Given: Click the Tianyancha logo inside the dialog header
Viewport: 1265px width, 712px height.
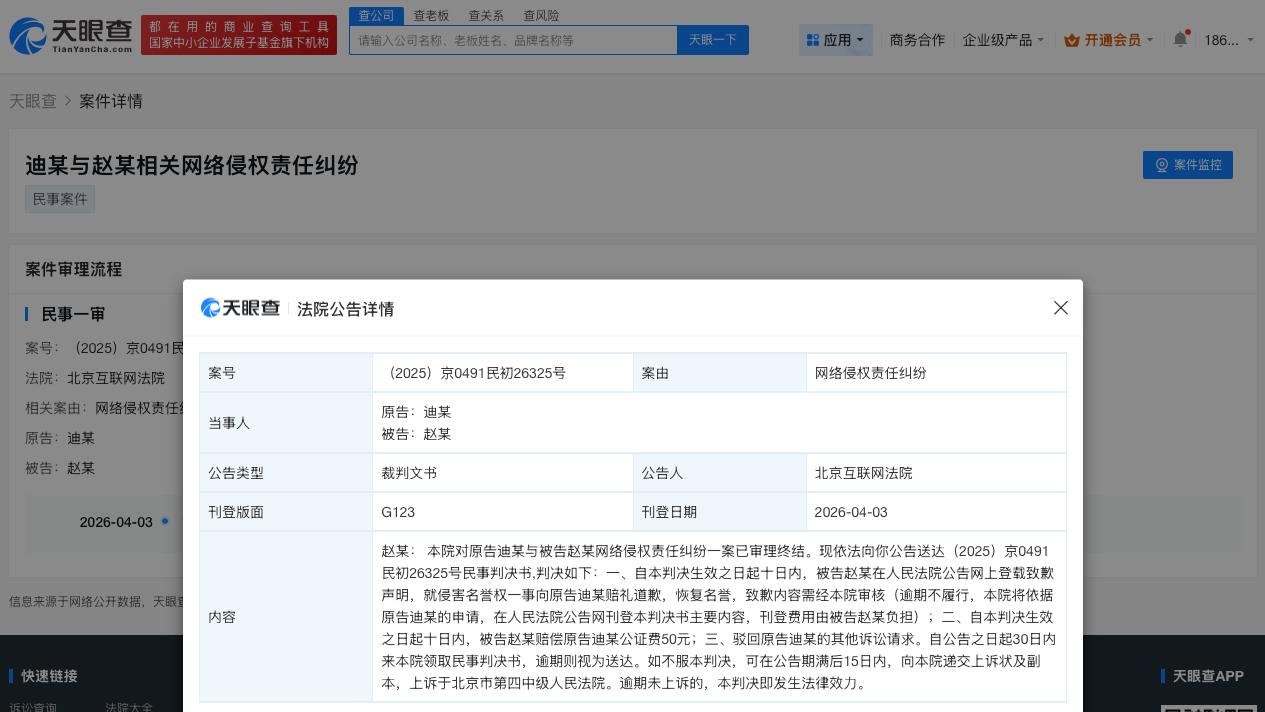Looking at the screenshot, I should (x=240, y=308).
